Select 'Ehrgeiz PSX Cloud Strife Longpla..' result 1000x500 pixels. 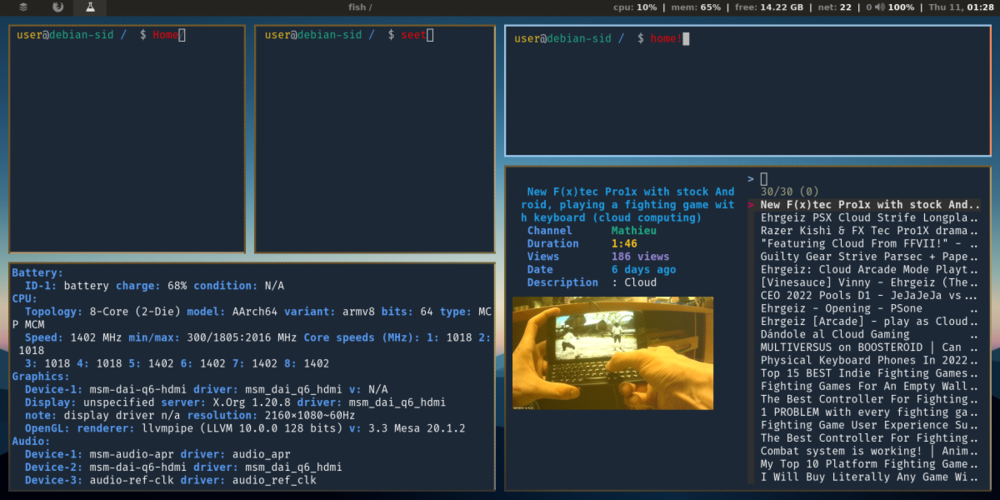[x=869, y=217]
